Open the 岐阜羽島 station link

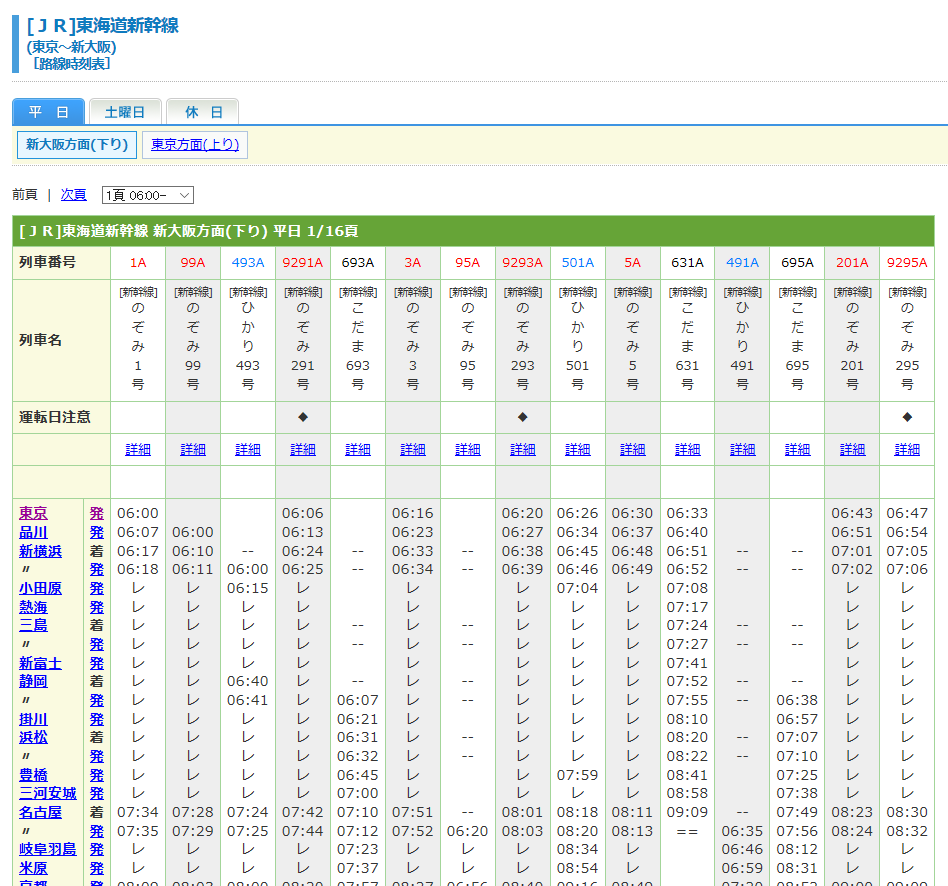(48, 849)
